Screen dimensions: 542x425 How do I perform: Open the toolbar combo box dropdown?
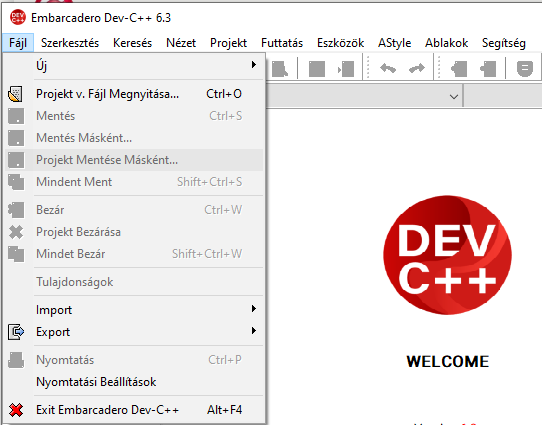coord(454,97)
